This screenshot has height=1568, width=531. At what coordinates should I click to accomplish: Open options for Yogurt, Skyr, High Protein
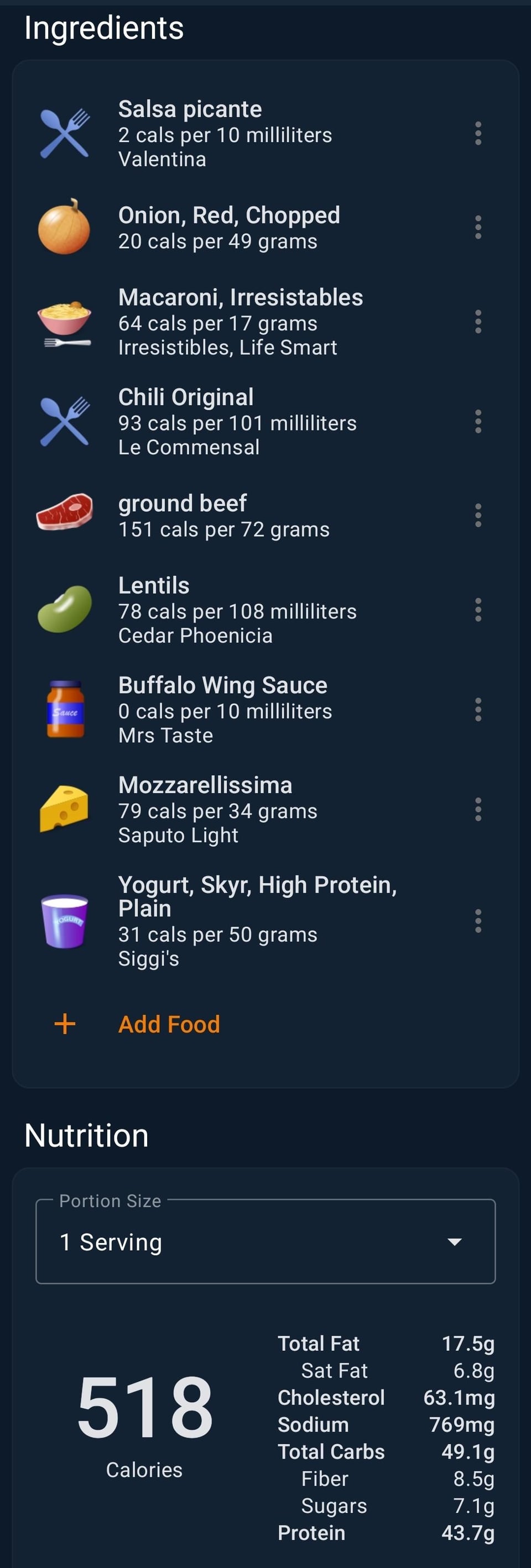[x=478, y=921]
